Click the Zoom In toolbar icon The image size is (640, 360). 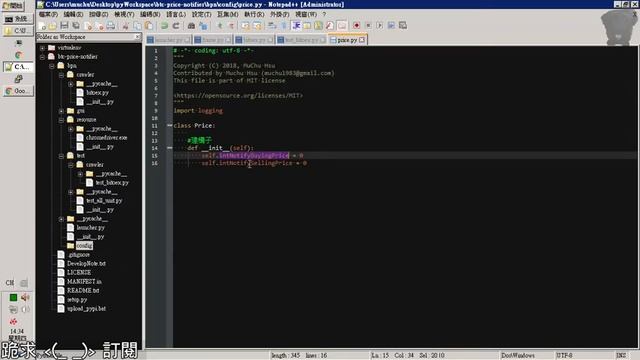[220, 26]
